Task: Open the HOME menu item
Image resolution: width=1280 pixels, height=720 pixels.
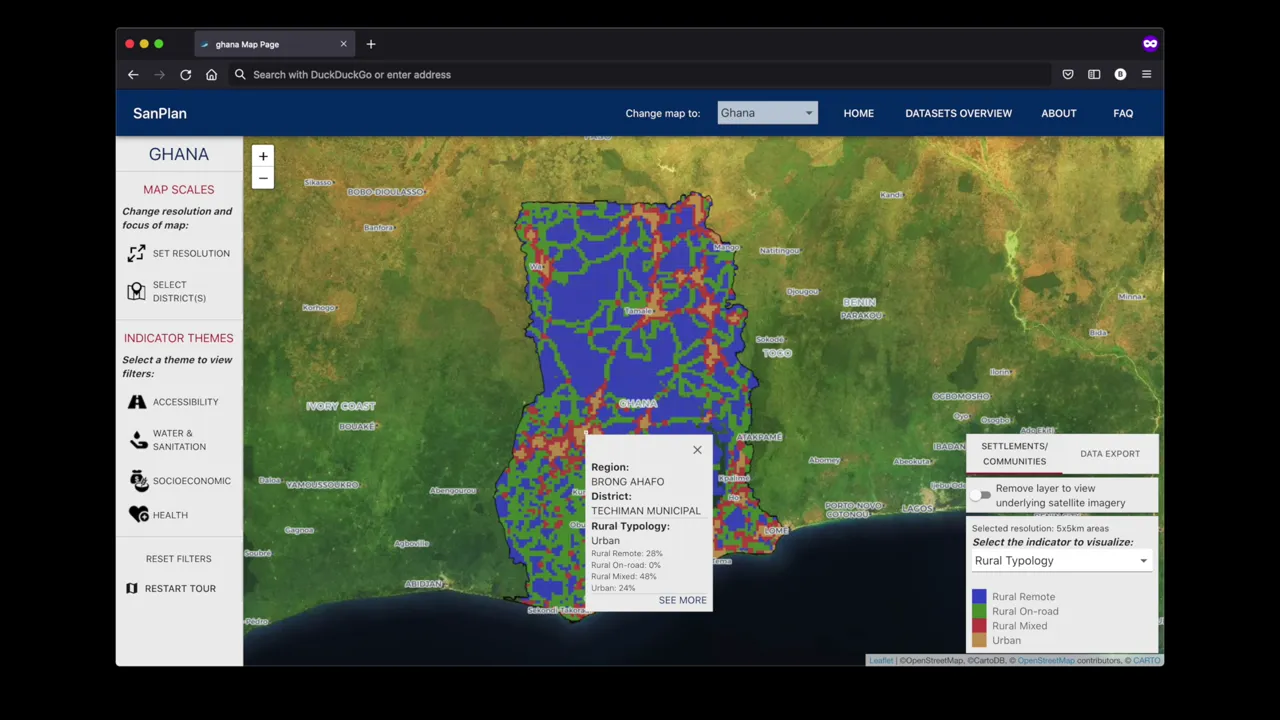Action: click(858, 113)
